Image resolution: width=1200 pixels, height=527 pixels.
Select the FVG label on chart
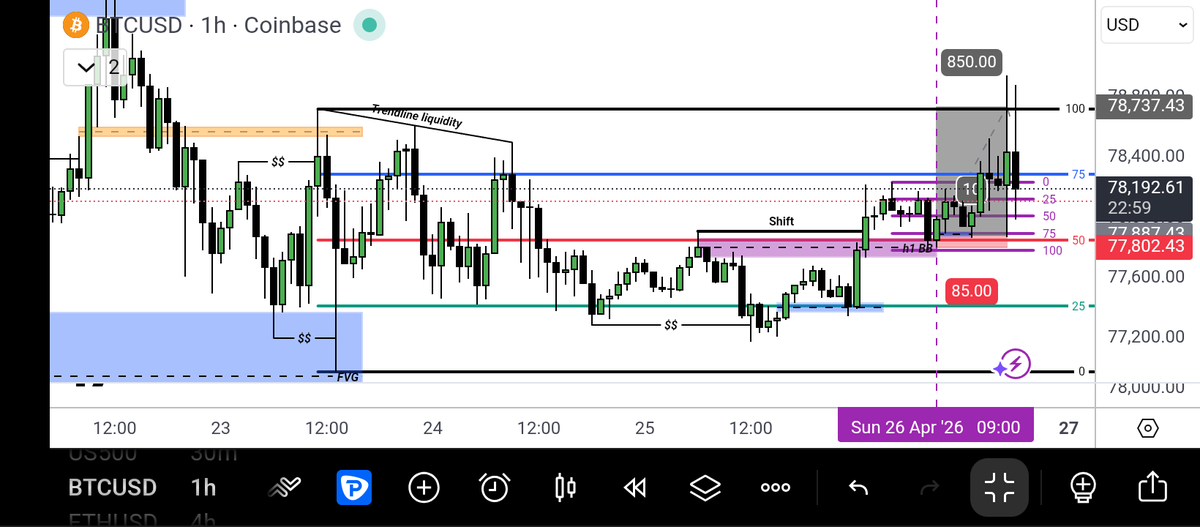(348, 377)
